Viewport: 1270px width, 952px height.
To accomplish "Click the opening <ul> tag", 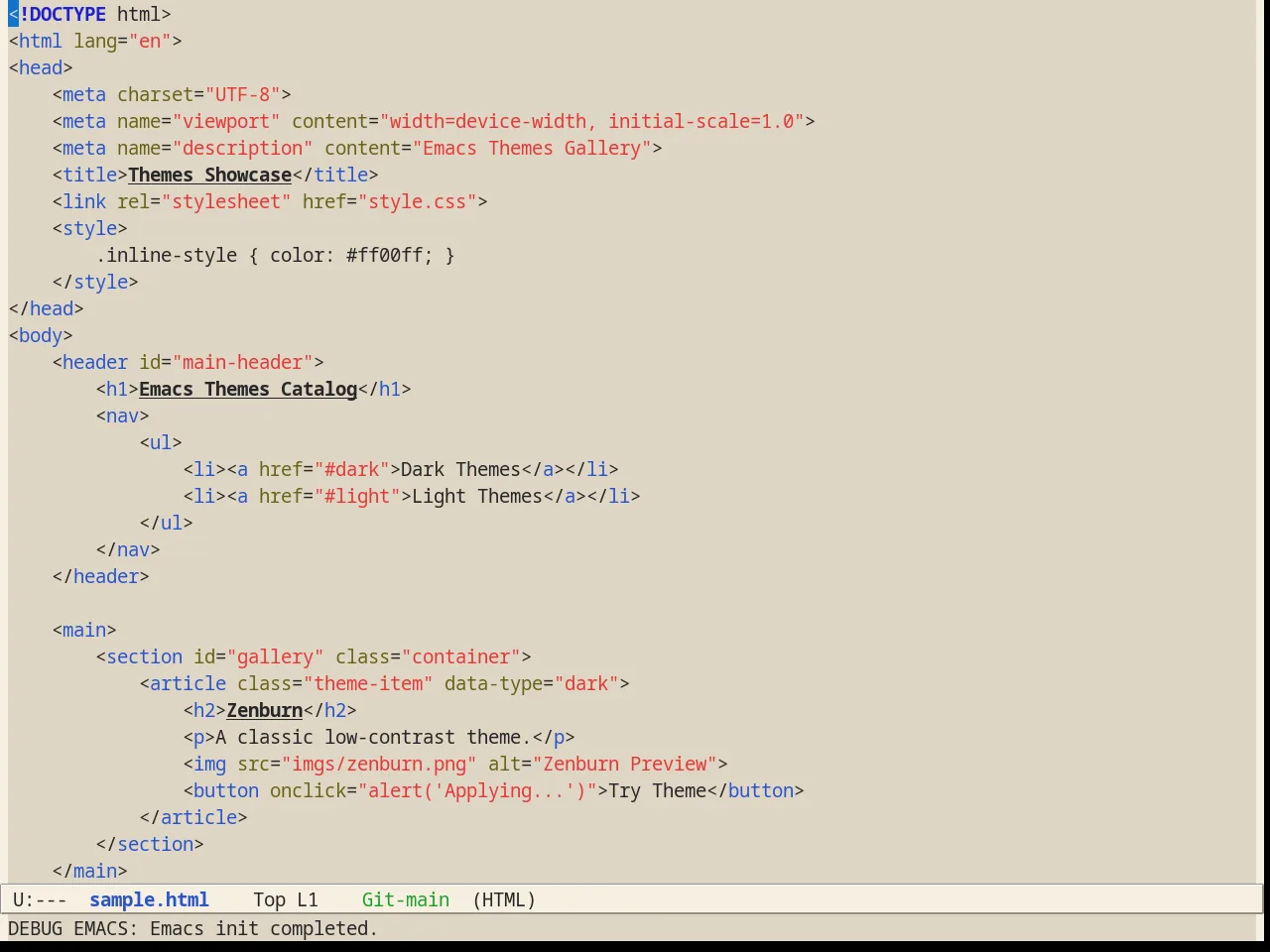I will tap(161, 442).
